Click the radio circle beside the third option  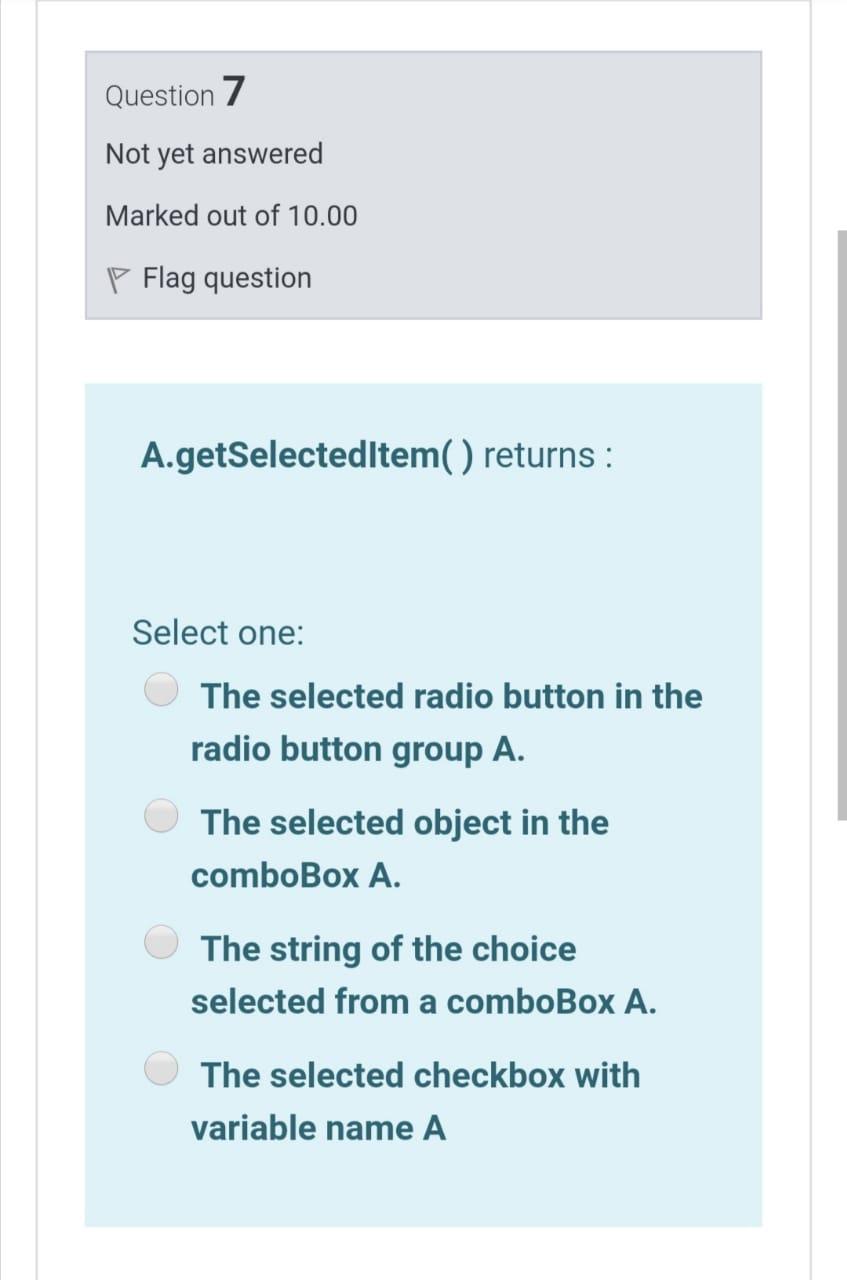[x=161, y=941]
